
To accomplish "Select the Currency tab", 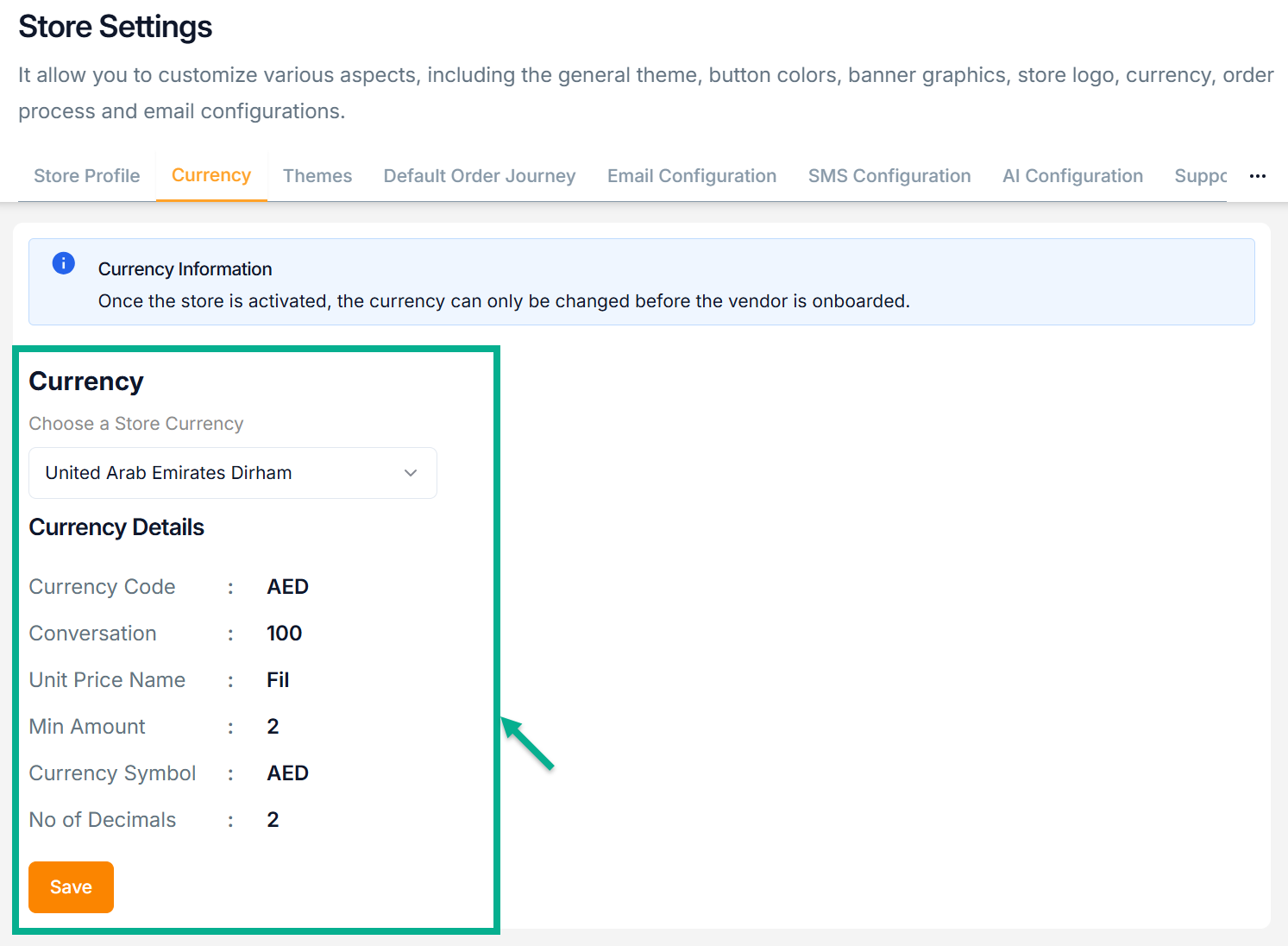I will 211,175.
